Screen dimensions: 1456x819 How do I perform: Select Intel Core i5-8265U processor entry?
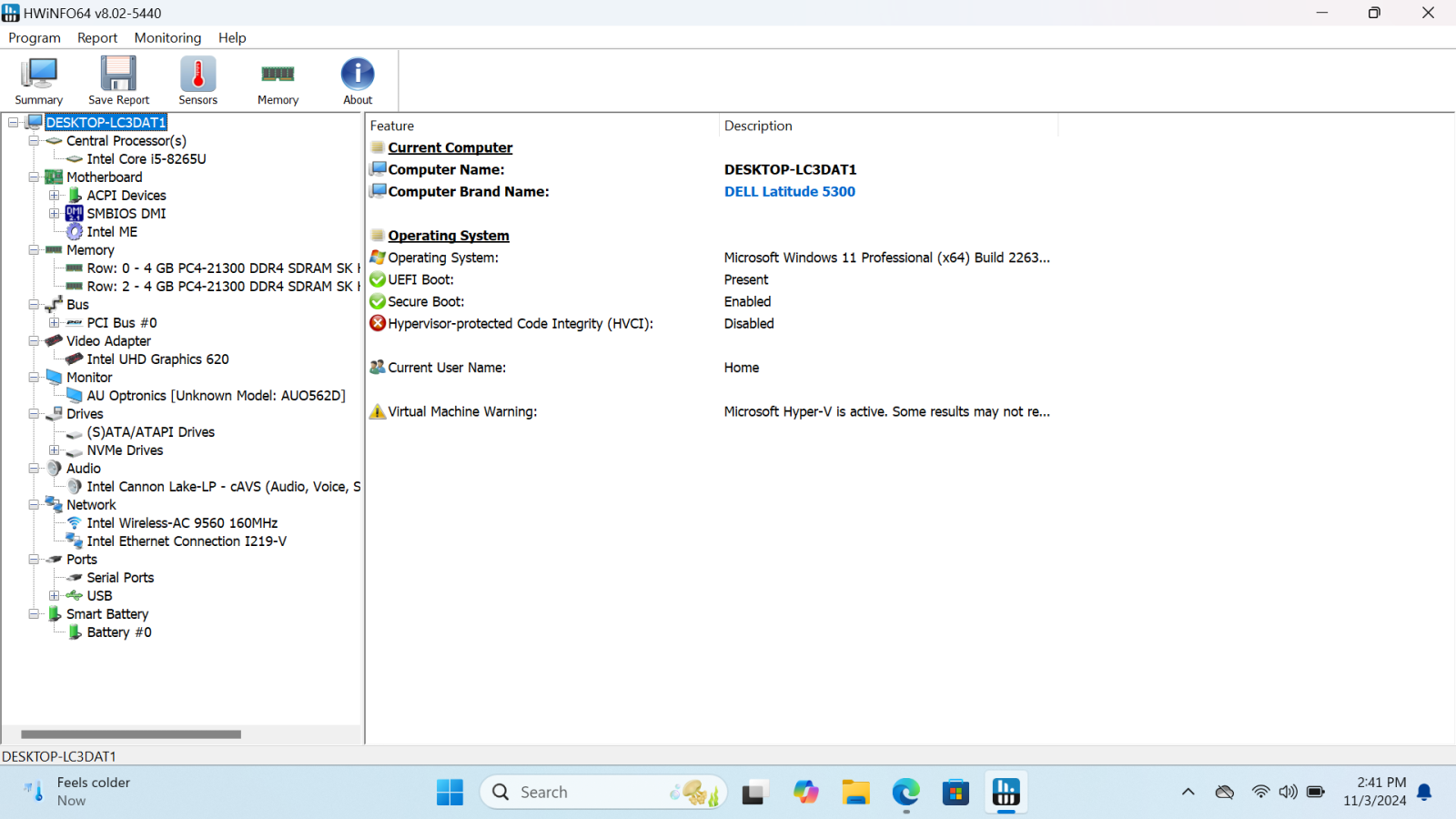pyautogui.click(x=146, y=159)
